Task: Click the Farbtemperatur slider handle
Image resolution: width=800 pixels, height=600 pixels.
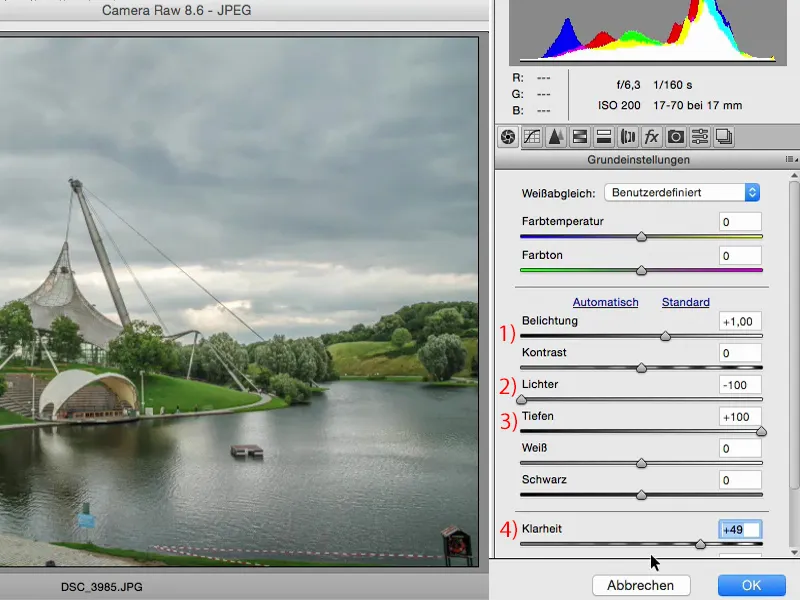Action: click(641, 236)
